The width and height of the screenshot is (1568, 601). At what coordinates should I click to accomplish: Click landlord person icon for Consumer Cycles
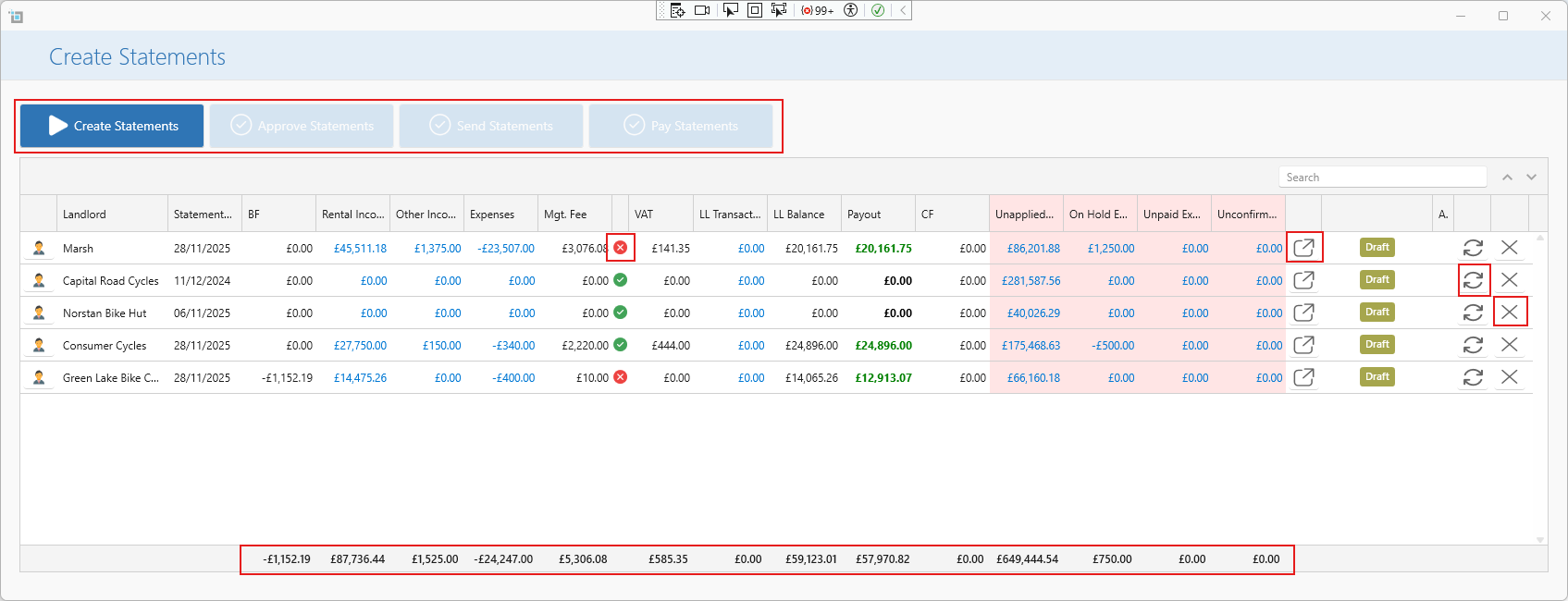pyautogui.click(x=39, y=345)
